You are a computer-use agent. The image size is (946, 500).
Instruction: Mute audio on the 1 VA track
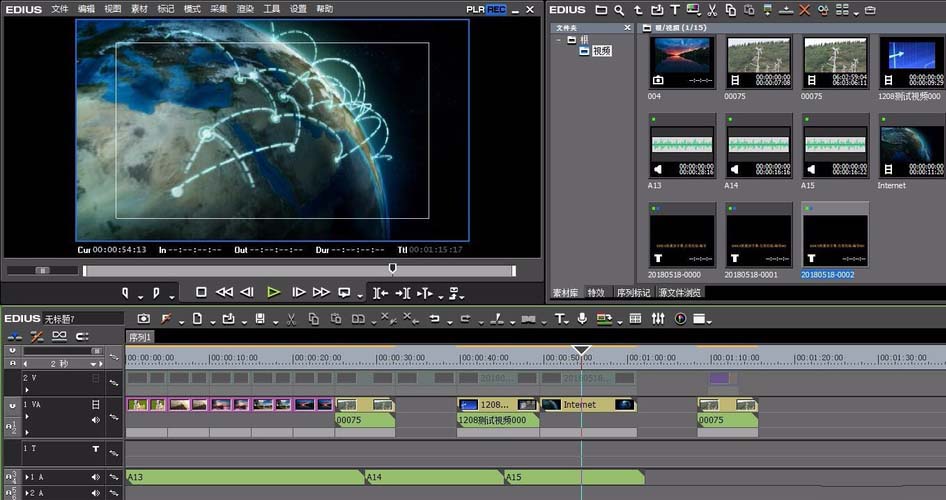click(x=96, y=420)
